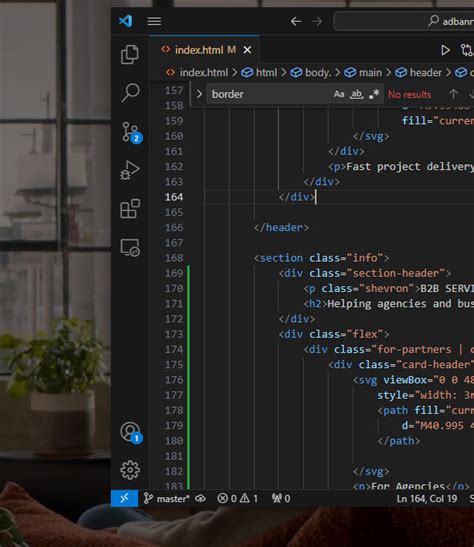Open errors and warnings status indicator
Screen dimensions: 474x547
(238, 499)
